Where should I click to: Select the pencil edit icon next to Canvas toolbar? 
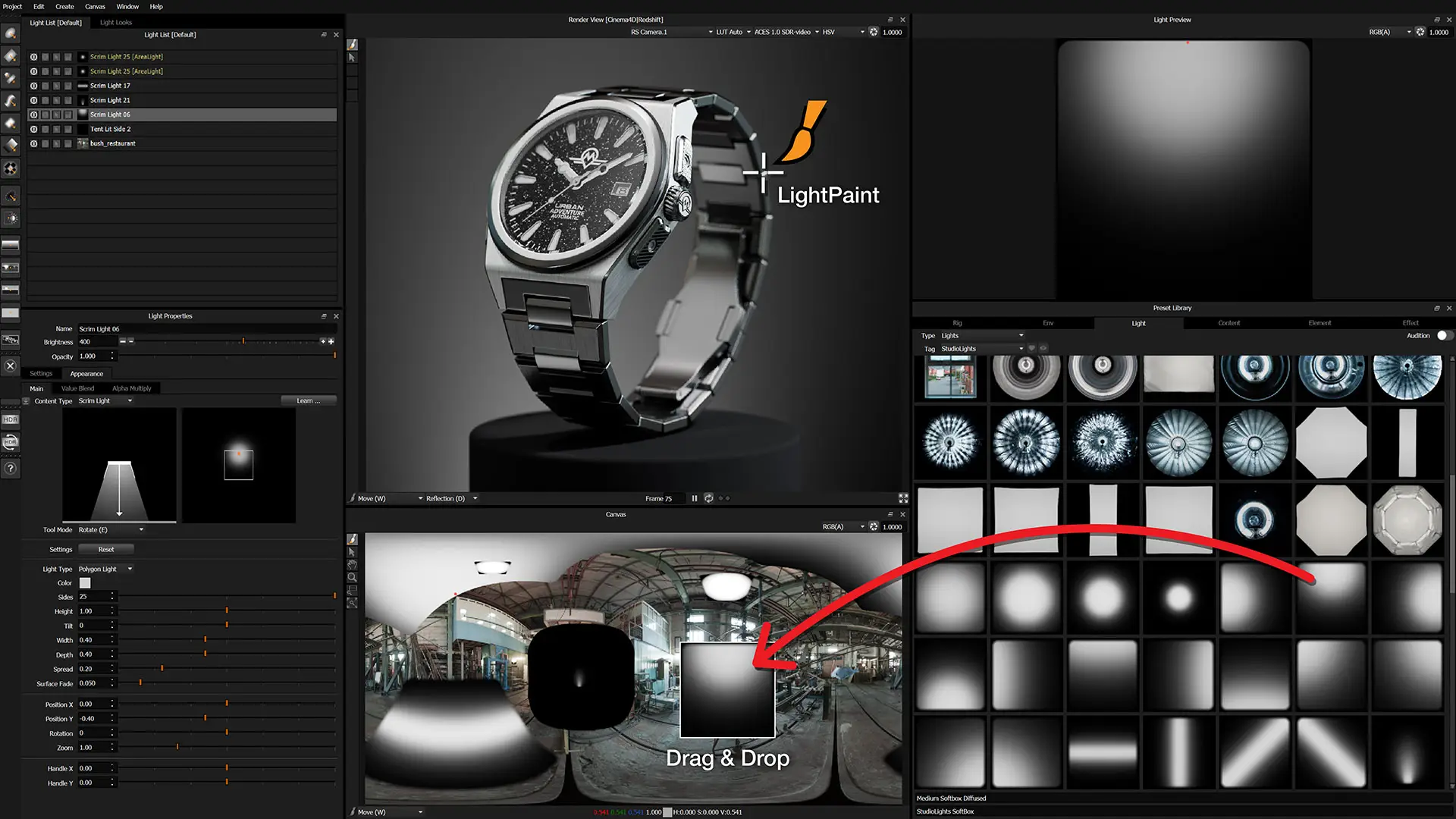click(353, 538)
